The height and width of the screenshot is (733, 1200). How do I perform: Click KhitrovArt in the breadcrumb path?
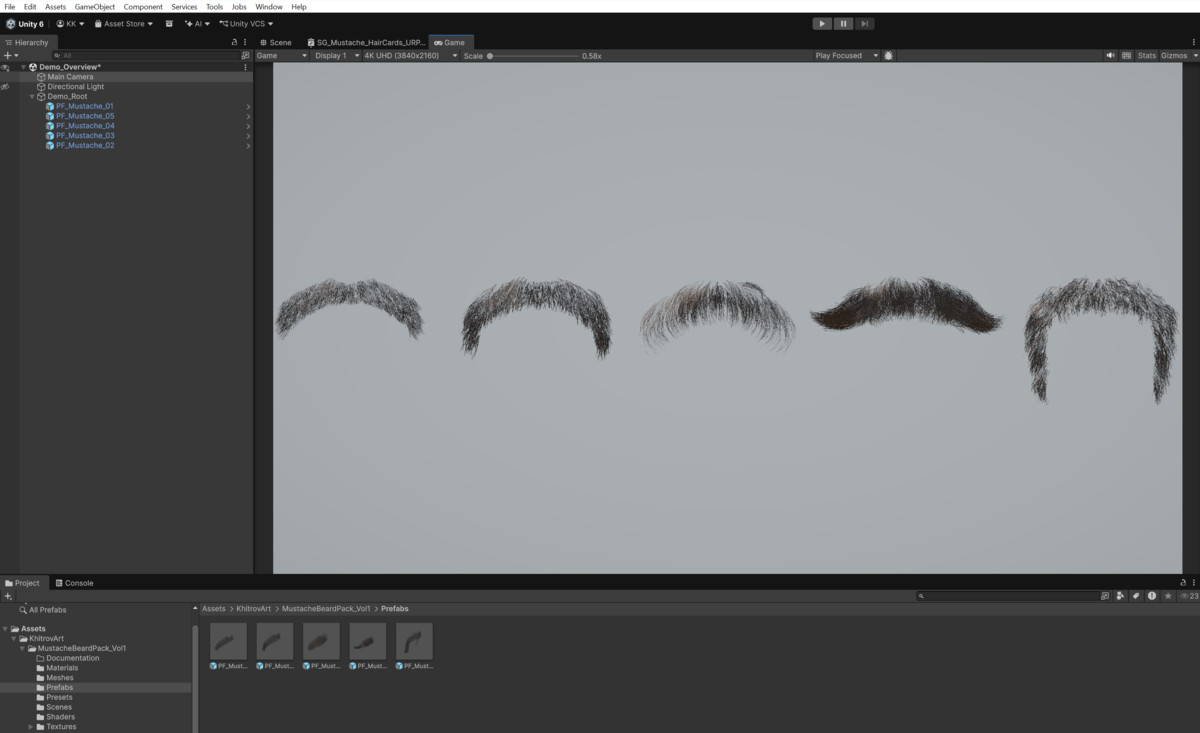click(254, 609)
